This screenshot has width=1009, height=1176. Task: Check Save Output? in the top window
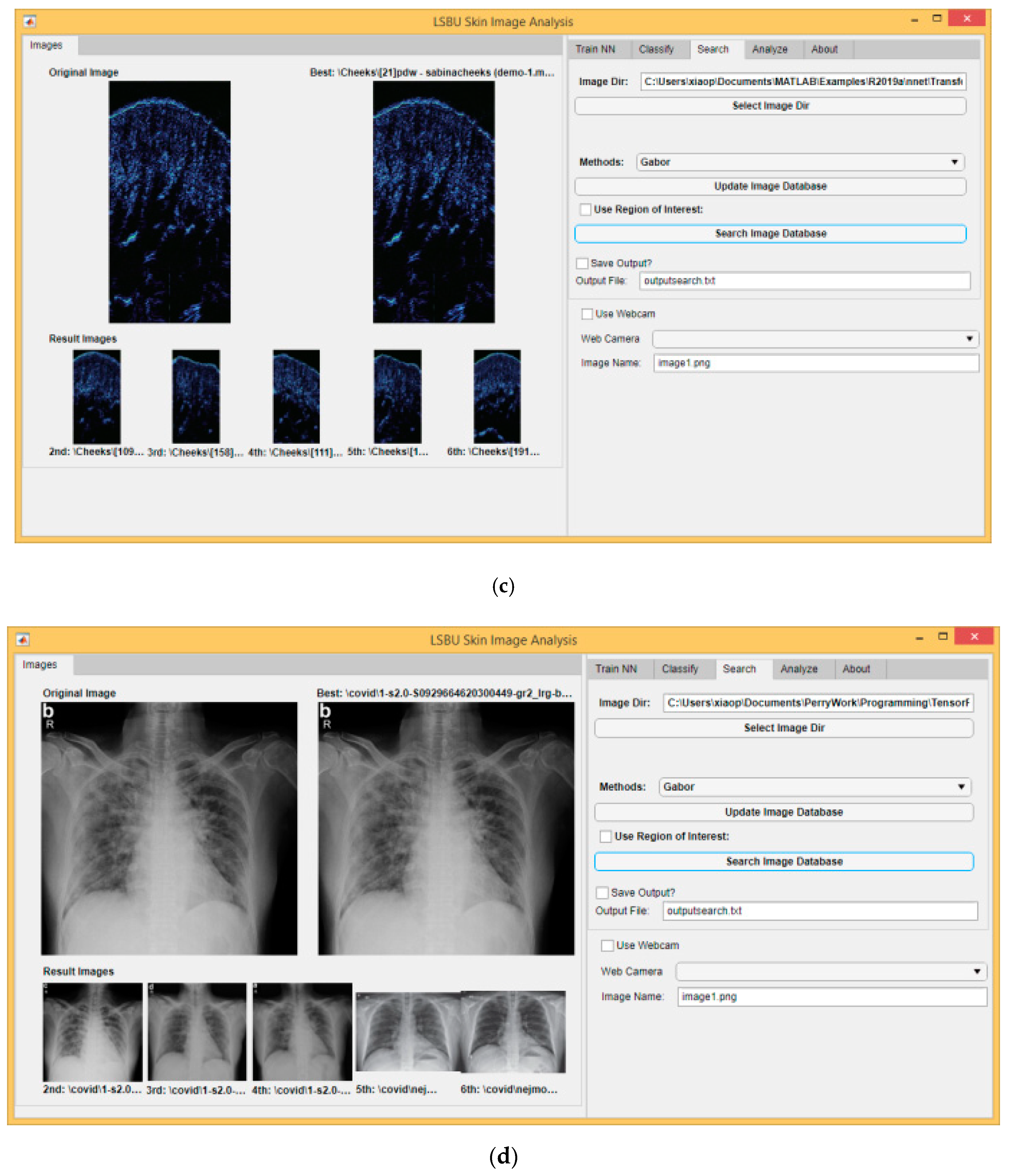(582, 263)
